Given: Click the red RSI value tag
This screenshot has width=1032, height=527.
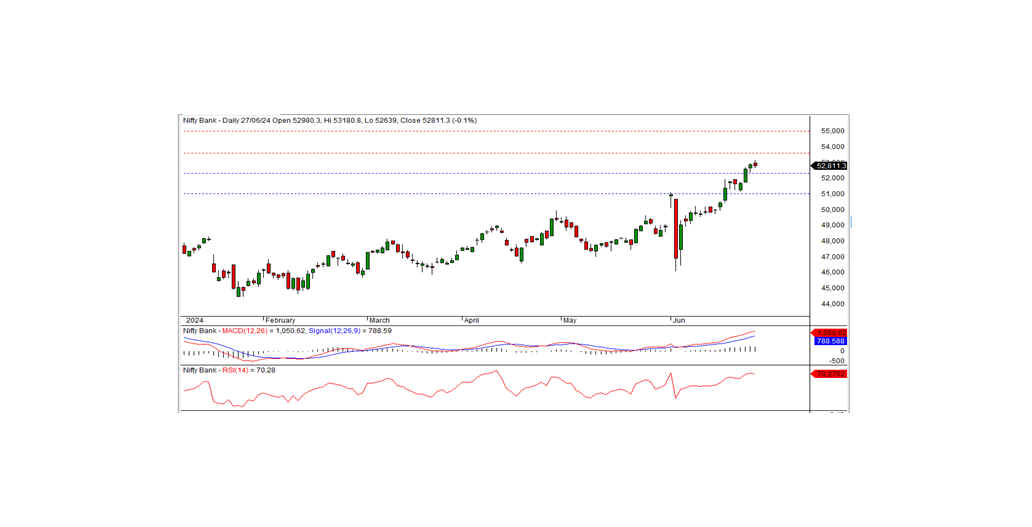Looking at the screenshot, I should click(830, 374).
